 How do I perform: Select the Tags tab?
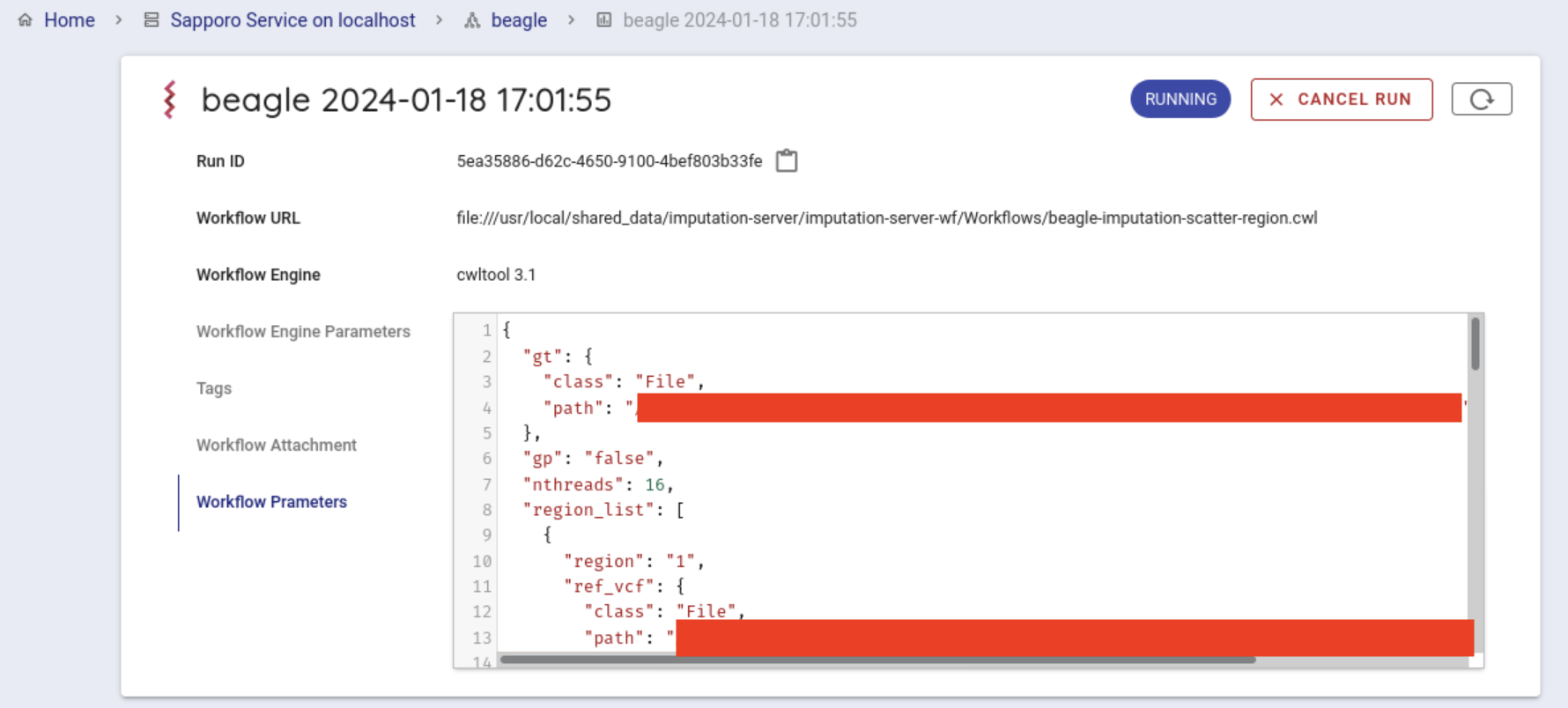[214, 388]
